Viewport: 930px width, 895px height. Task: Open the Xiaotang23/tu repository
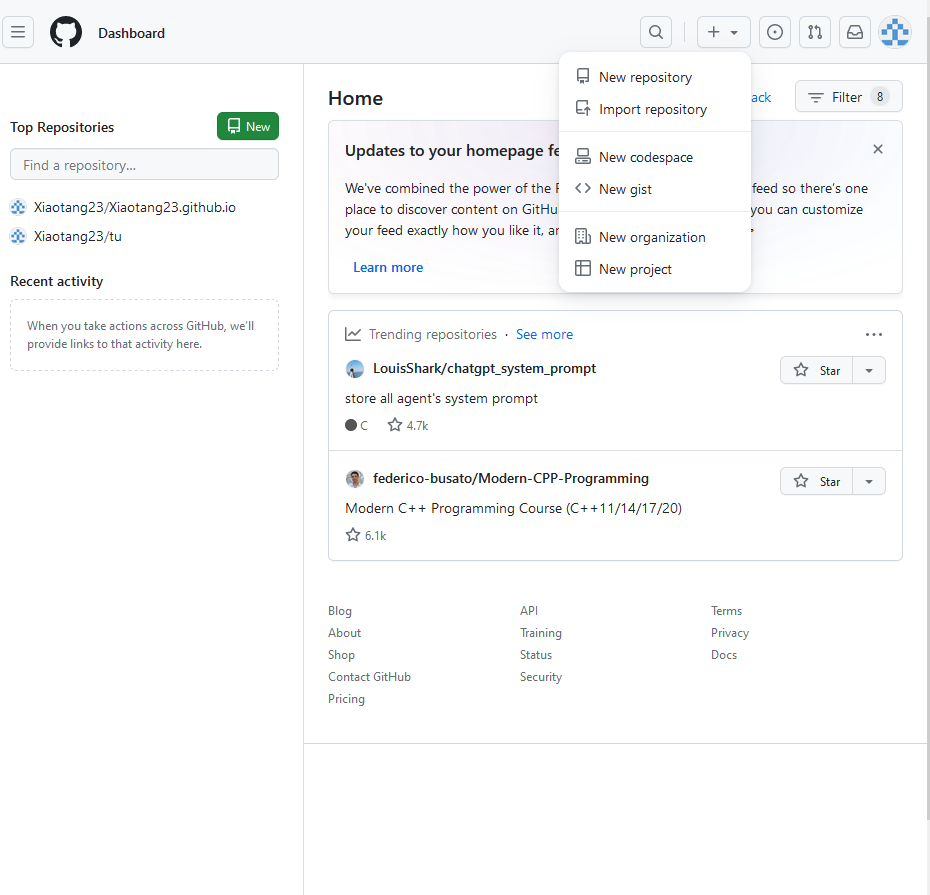[78, 236]
